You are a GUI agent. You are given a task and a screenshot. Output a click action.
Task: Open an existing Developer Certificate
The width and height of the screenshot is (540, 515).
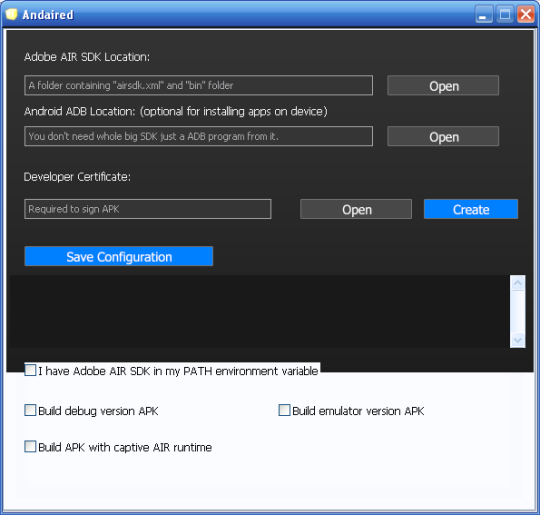pyautogui.click(x=356, y=209)
